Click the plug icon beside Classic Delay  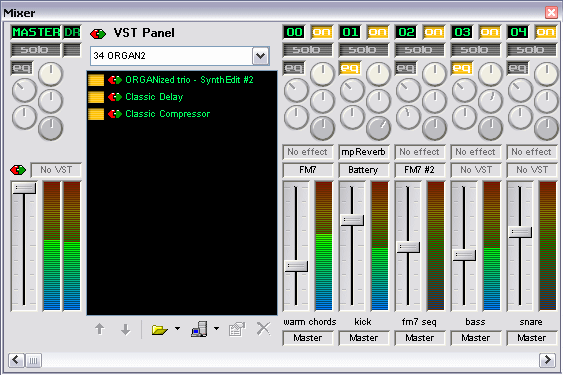(115, 97)
